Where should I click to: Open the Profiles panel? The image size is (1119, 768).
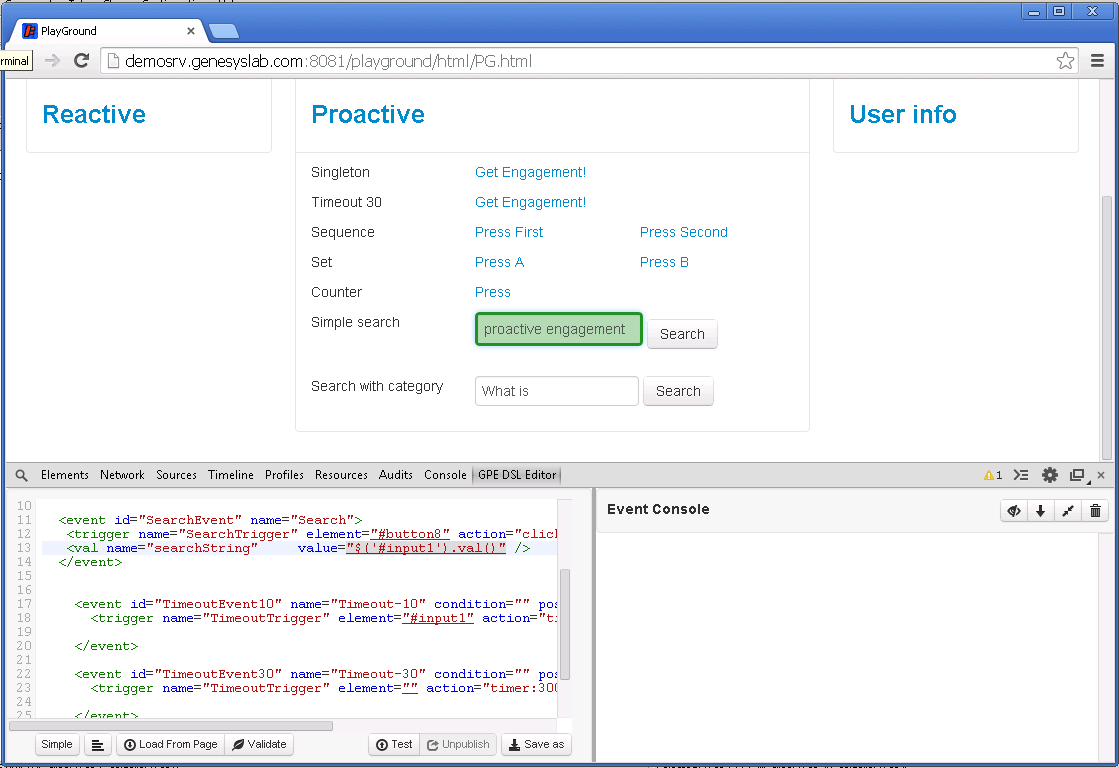[x=284, y=475]
